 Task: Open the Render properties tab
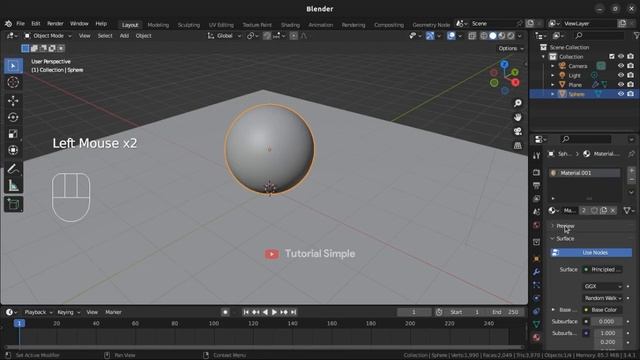coord(536,173)
